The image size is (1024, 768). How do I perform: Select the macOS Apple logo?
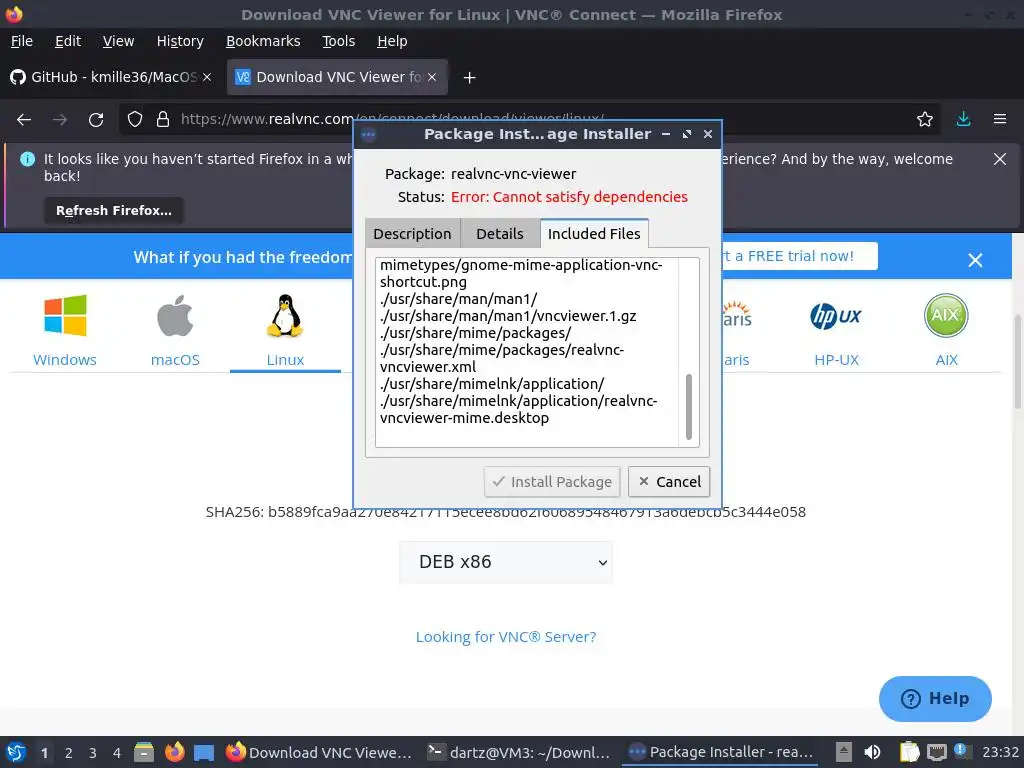[175, 315]
